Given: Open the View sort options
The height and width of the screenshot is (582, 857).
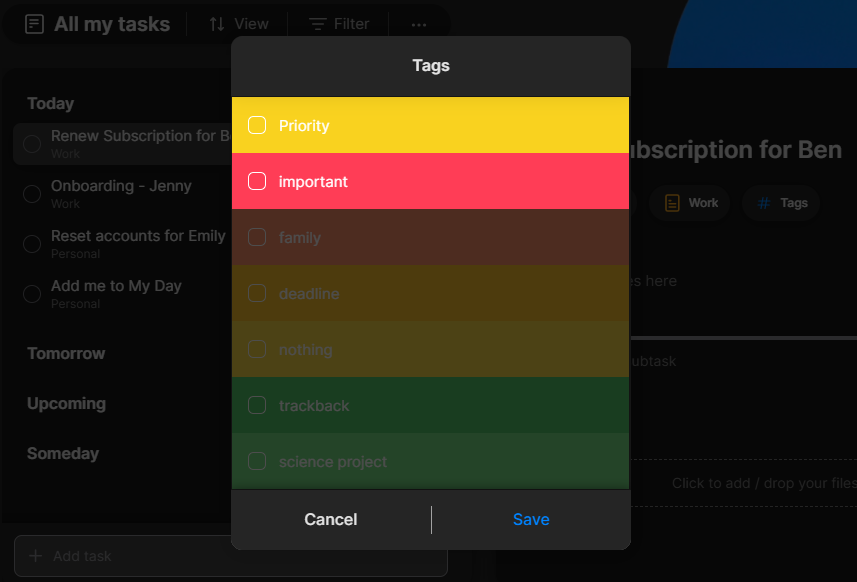Looking at the screenshot, I should (x=238, y=24).
